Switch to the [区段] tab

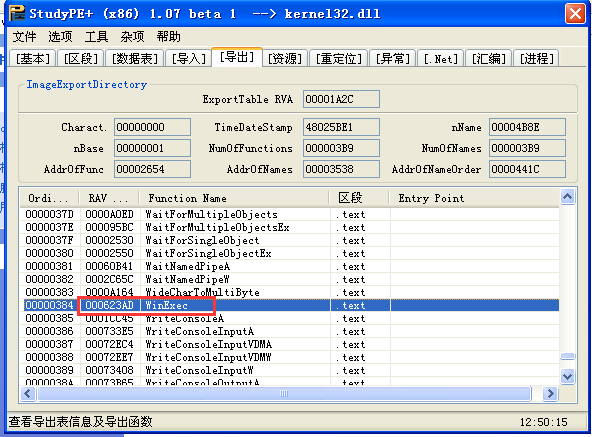[81, 59]
